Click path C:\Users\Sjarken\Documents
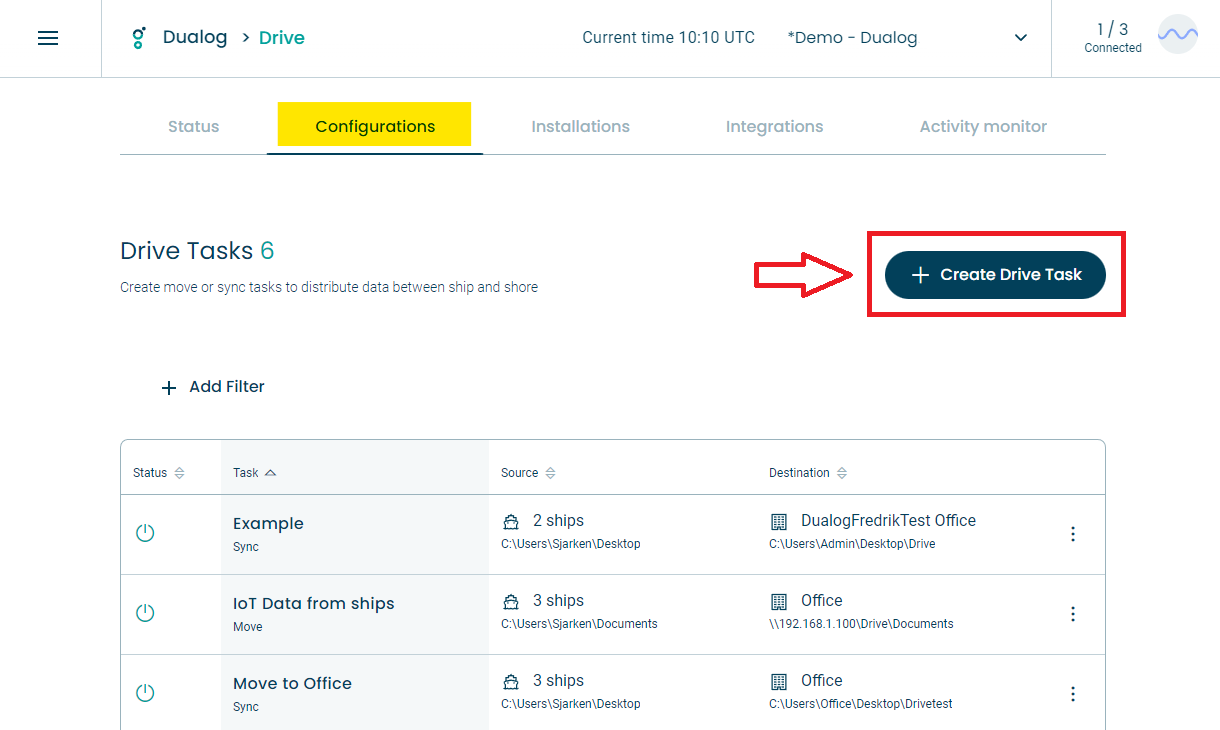The width and height of the screenshot is (1220, 730). point(579,624)
